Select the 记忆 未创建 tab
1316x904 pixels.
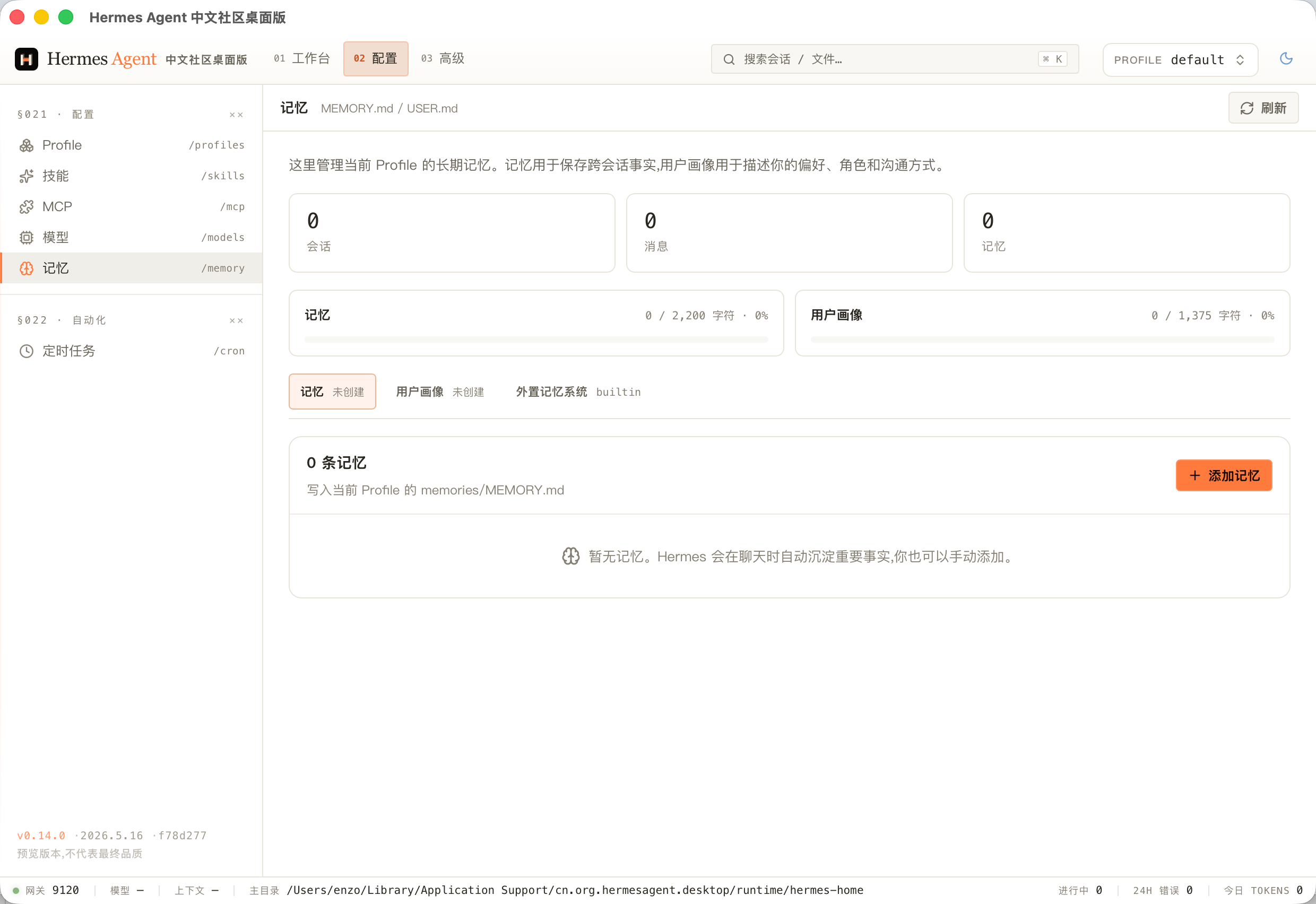[x=332, y=392]
